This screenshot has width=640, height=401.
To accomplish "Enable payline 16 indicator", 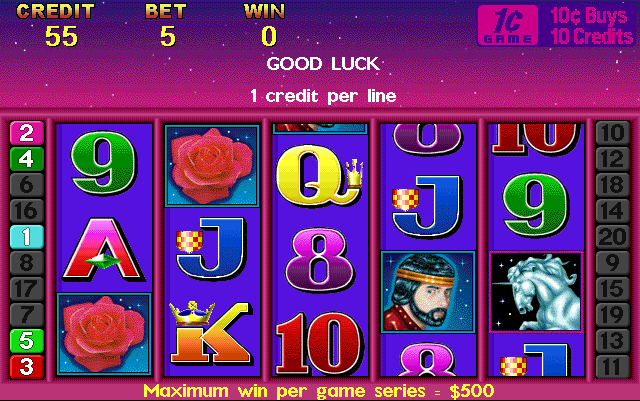I will (27, 211).
